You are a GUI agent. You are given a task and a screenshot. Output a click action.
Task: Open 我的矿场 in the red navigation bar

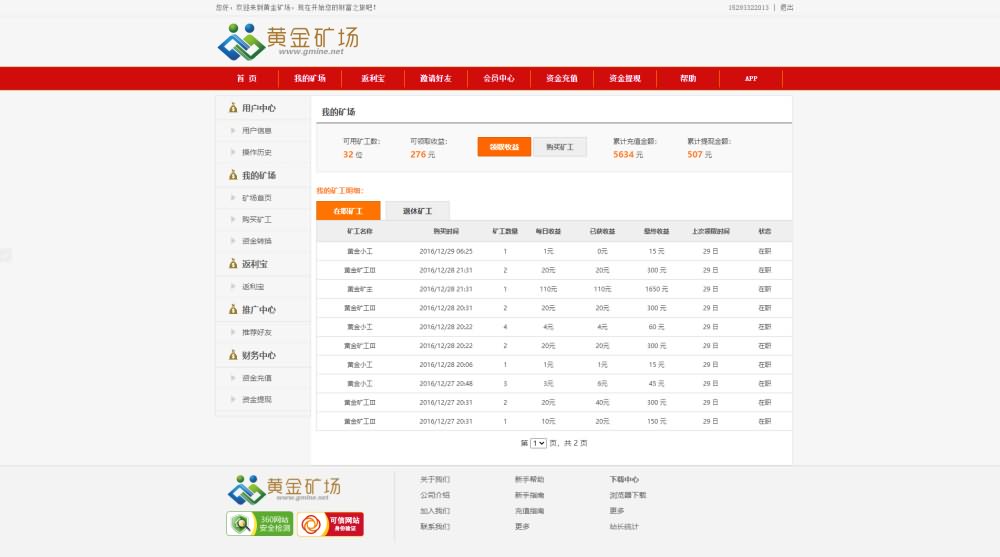[x=310, y=78]
